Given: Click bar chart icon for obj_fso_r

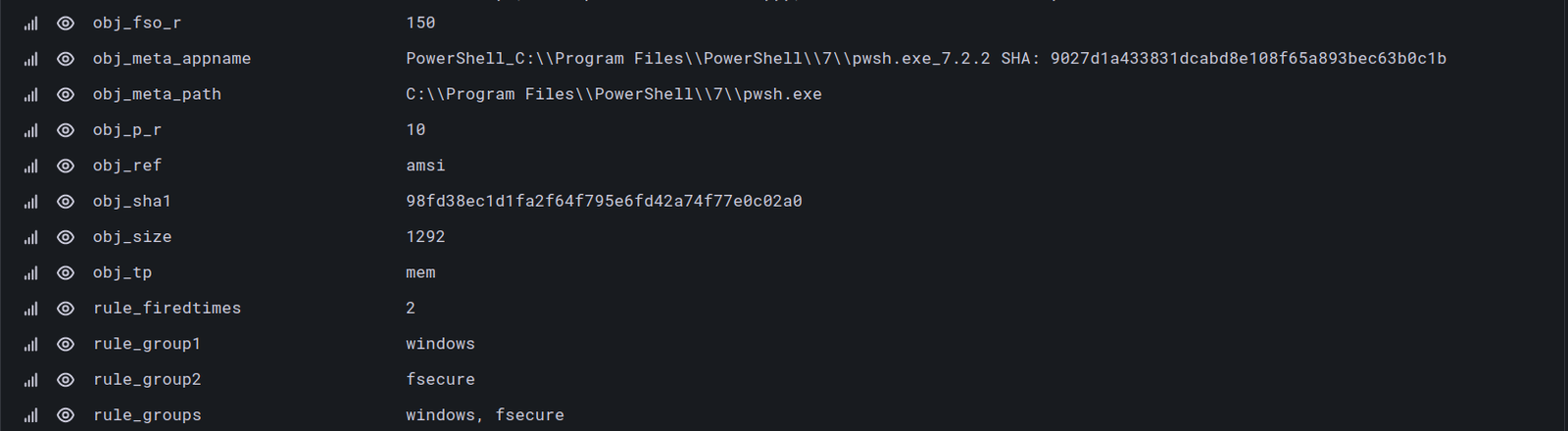Looking at the screenshot, I should (x=31, y=24).
